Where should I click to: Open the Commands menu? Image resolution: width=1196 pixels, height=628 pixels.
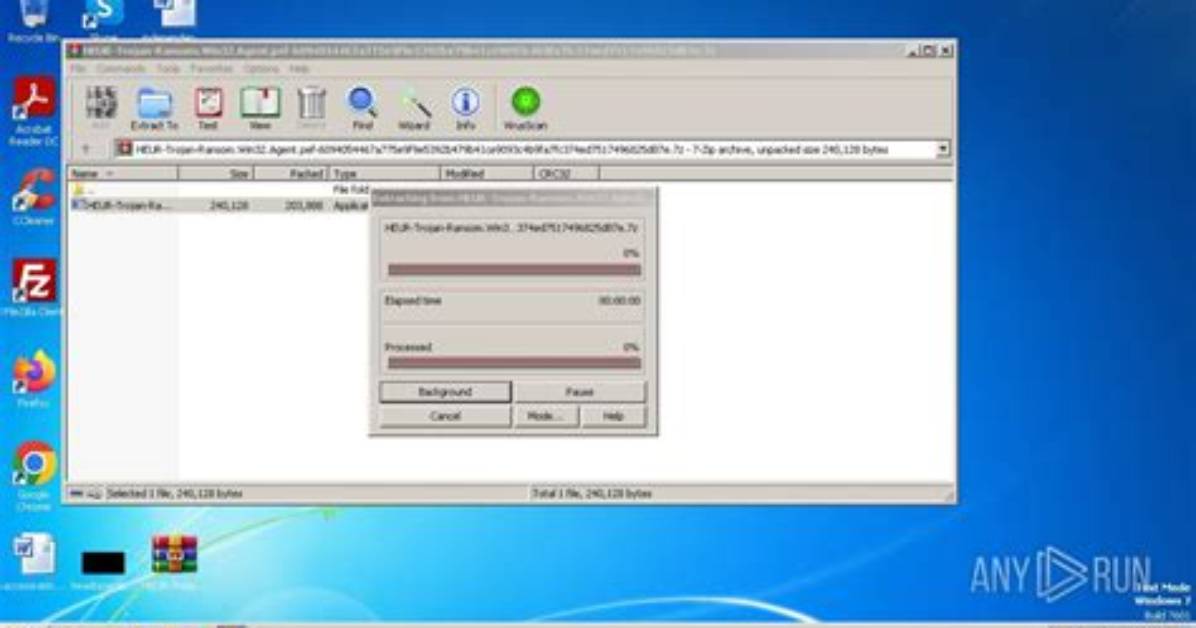121,69
